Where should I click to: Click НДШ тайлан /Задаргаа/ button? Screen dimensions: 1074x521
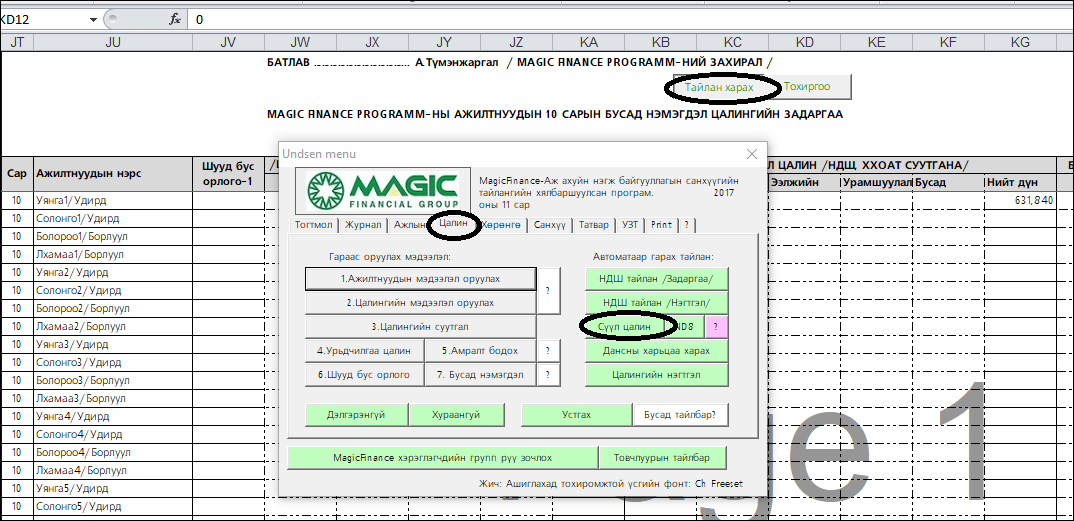(x=656, y=278)
